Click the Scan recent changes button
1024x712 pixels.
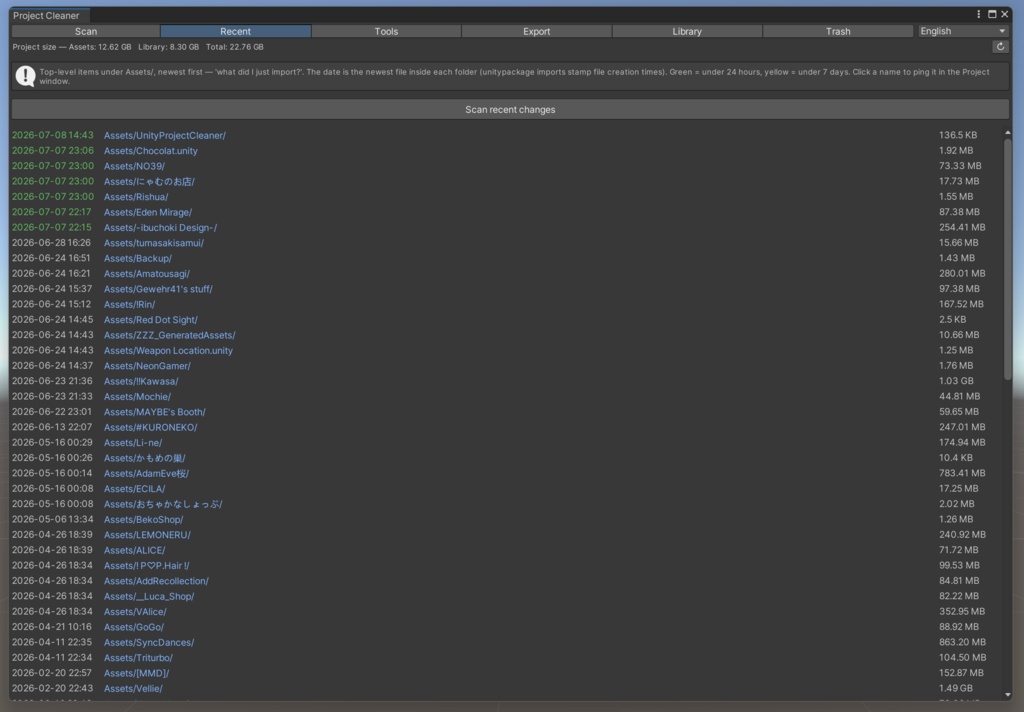(x=510, y=109)
